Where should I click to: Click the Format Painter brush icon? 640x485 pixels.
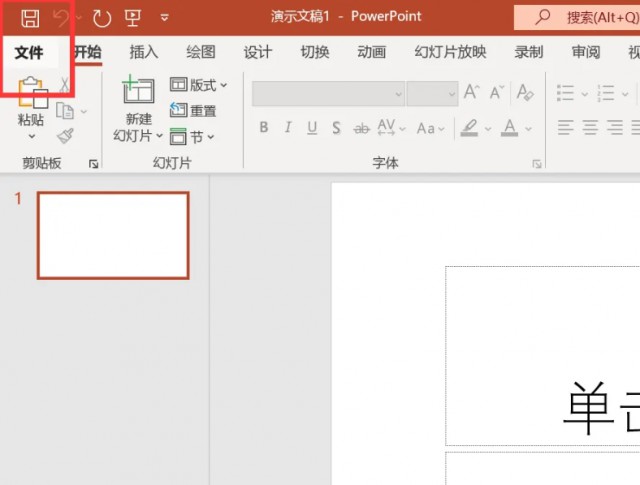(65, 136)
